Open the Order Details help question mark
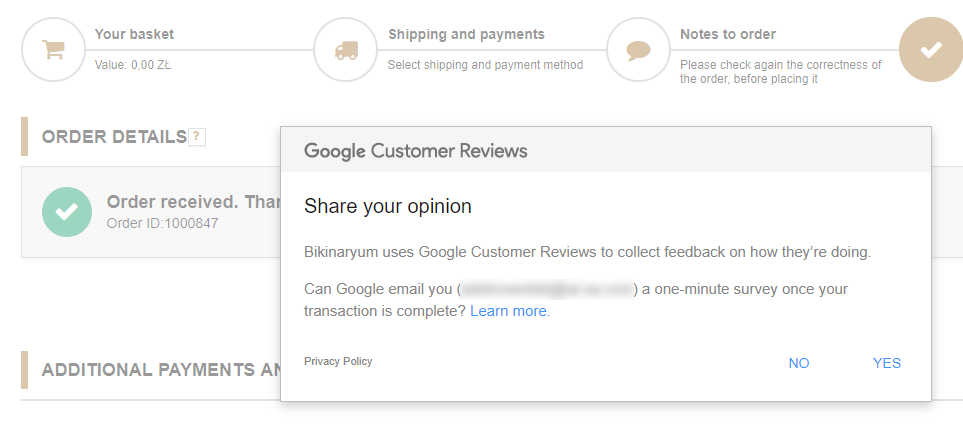 pyautogui.click(x=197, y=137)
